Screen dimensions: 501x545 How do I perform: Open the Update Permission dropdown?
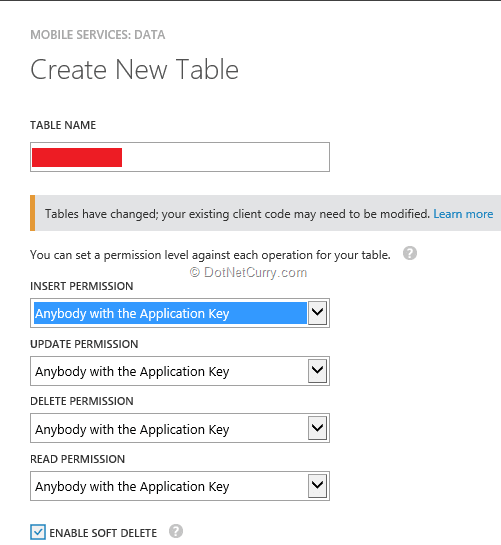pyautogui.click(x=180, y=371)
